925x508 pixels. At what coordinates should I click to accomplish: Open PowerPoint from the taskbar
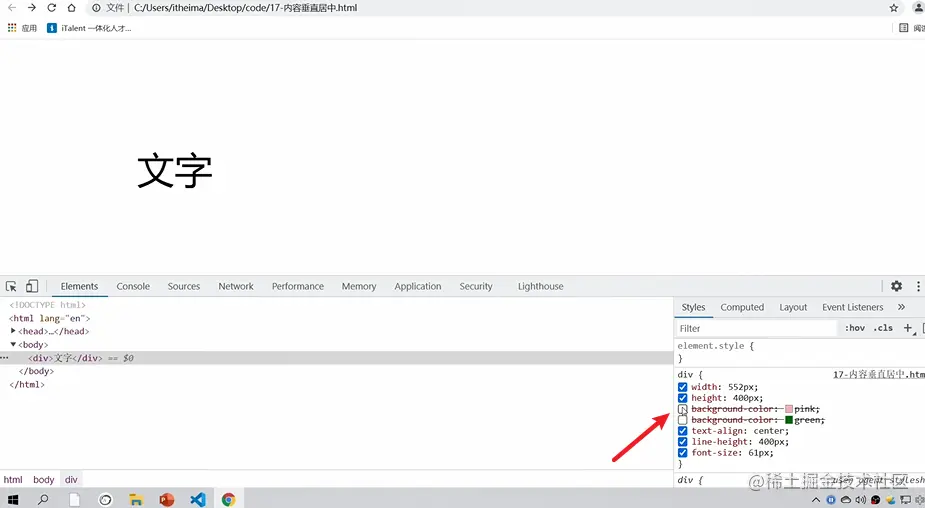coord(167,500)
